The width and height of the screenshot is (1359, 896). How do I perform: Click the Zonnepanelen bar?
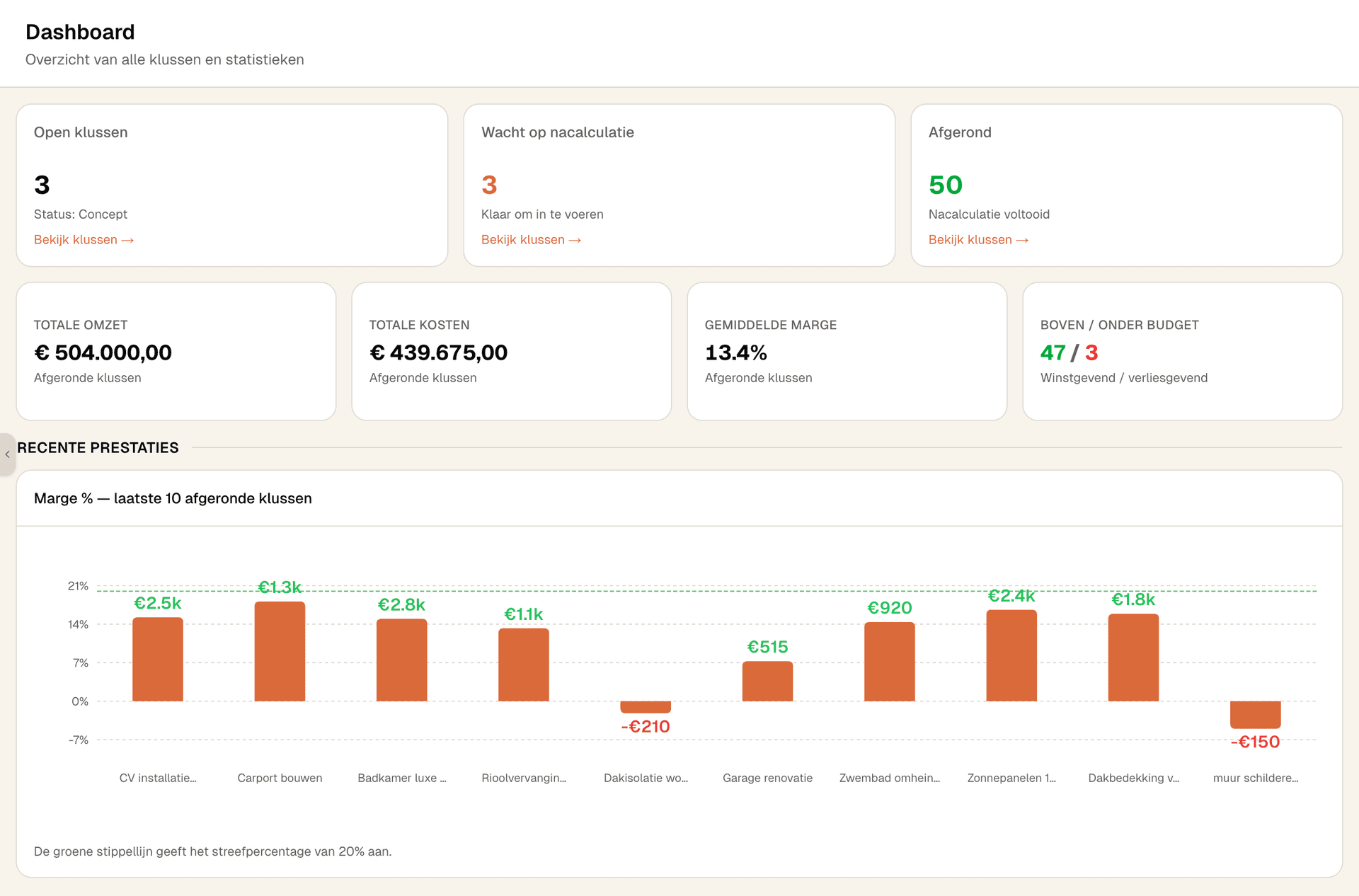[x=1011, y=656]
